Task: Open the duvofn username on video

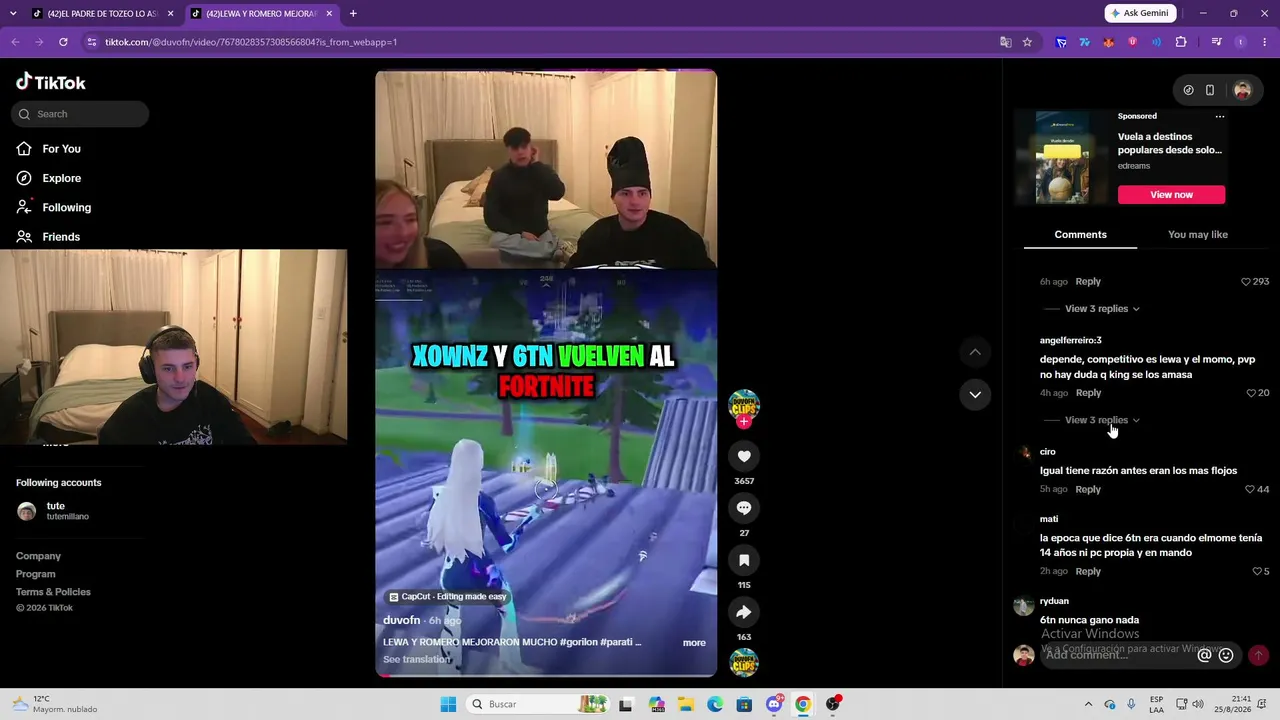Action: pos(402,620)
